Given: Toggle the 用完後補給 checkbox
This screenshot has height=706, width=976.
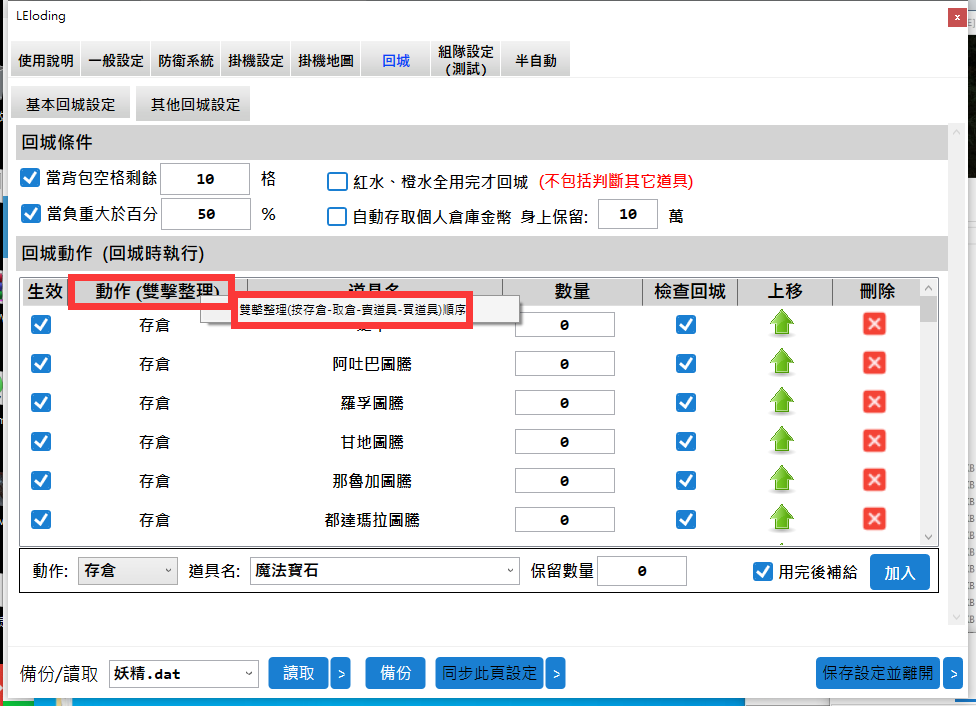Looking at the screenshot, I should point(762,572).
